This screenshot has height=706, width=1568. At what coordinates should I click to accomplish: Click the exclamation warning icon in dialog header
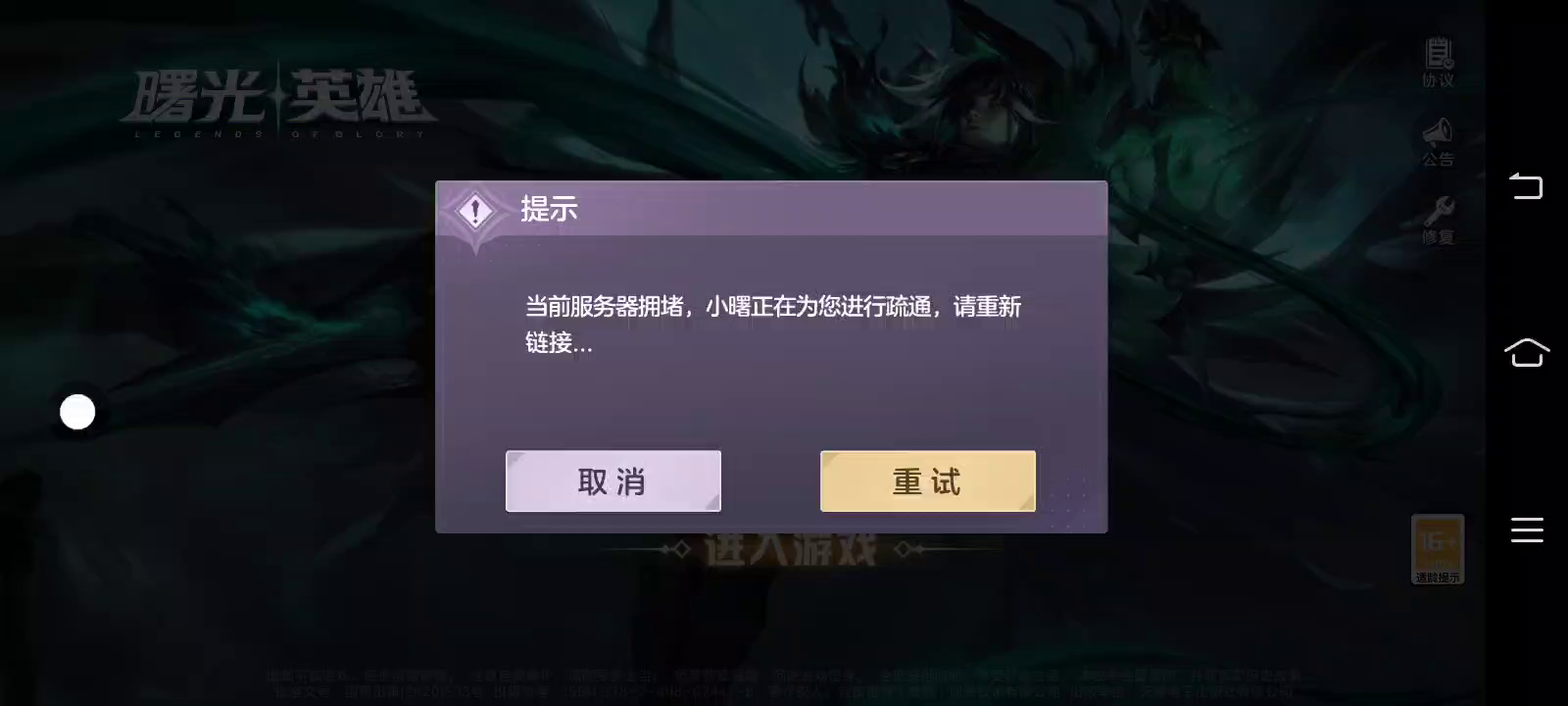pos(476,211)
